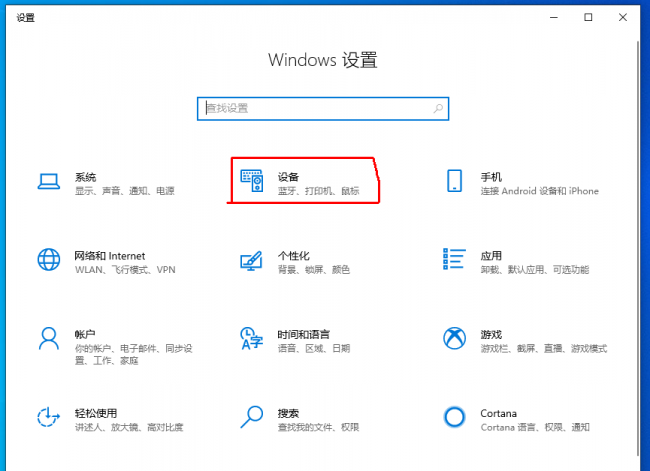The height and width of the screenshot is (471, 650).
Task: Open the 手机 phone icon
Action: 454,181
